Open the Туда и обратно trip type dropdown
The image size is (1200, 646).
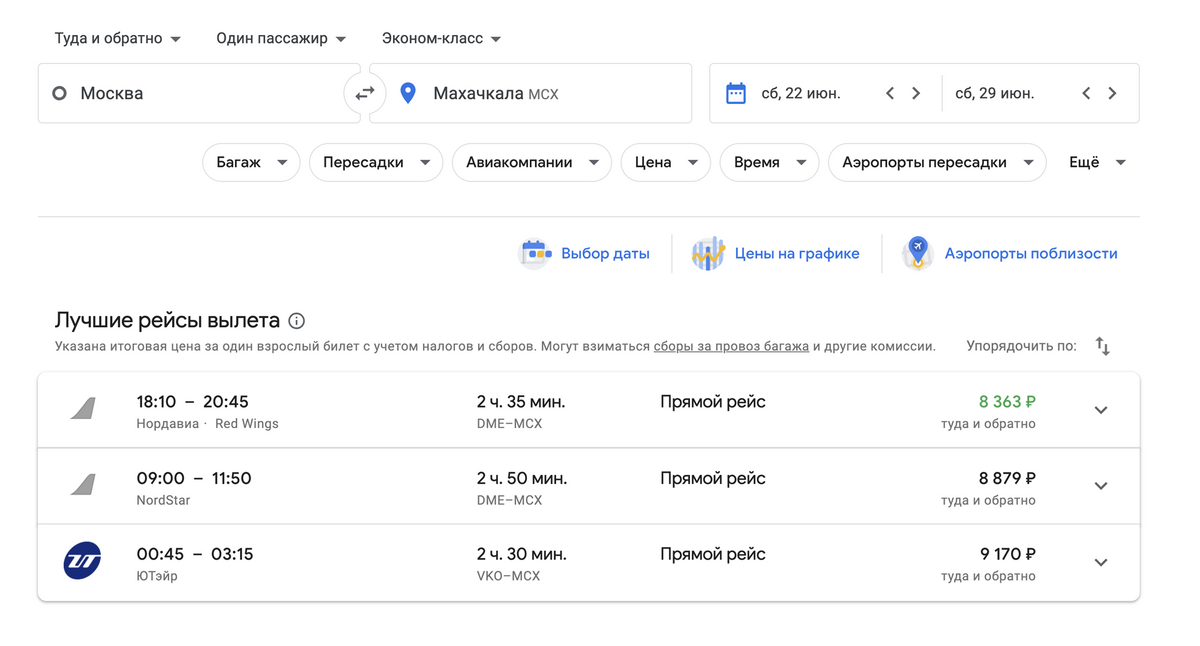pos(117,38)
